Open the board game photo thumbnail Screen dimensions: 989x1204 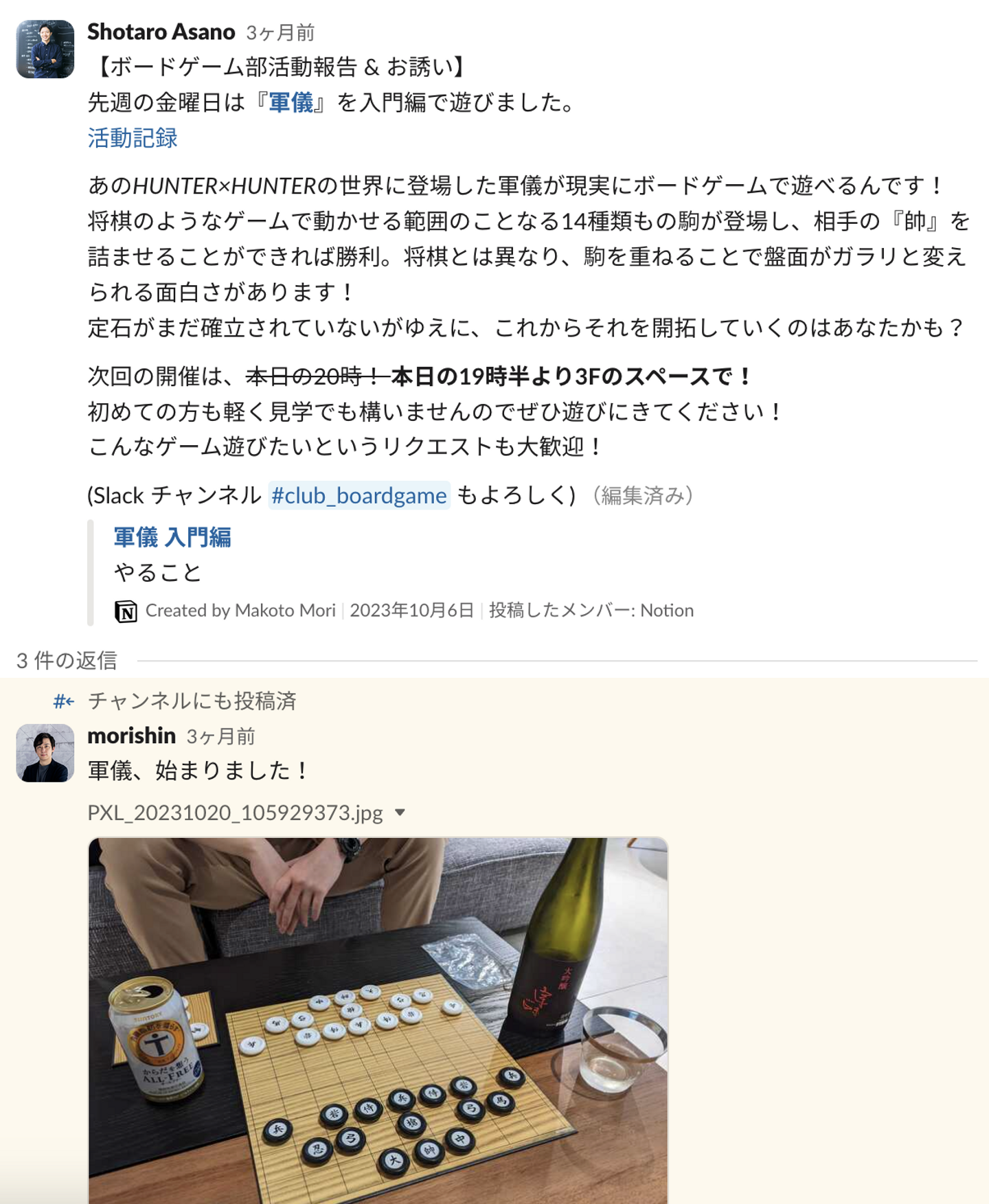(x=378, y=1021)
